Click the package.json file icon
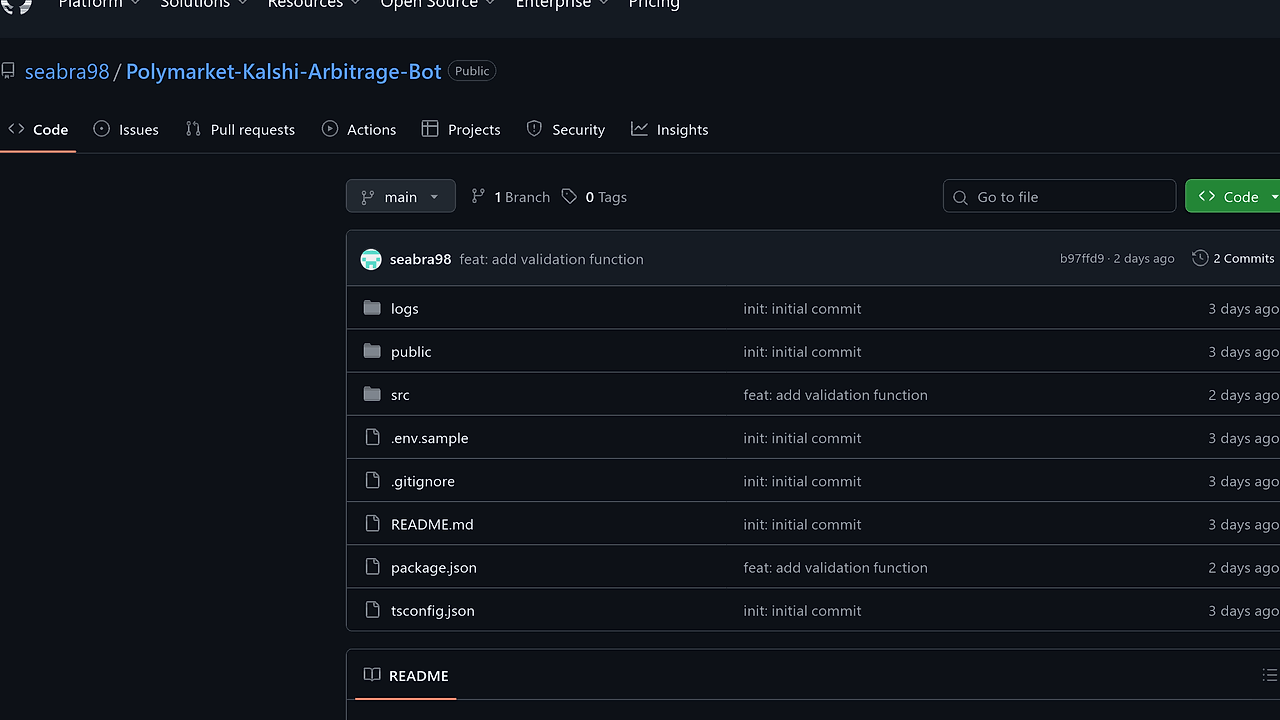 [372, 566]
